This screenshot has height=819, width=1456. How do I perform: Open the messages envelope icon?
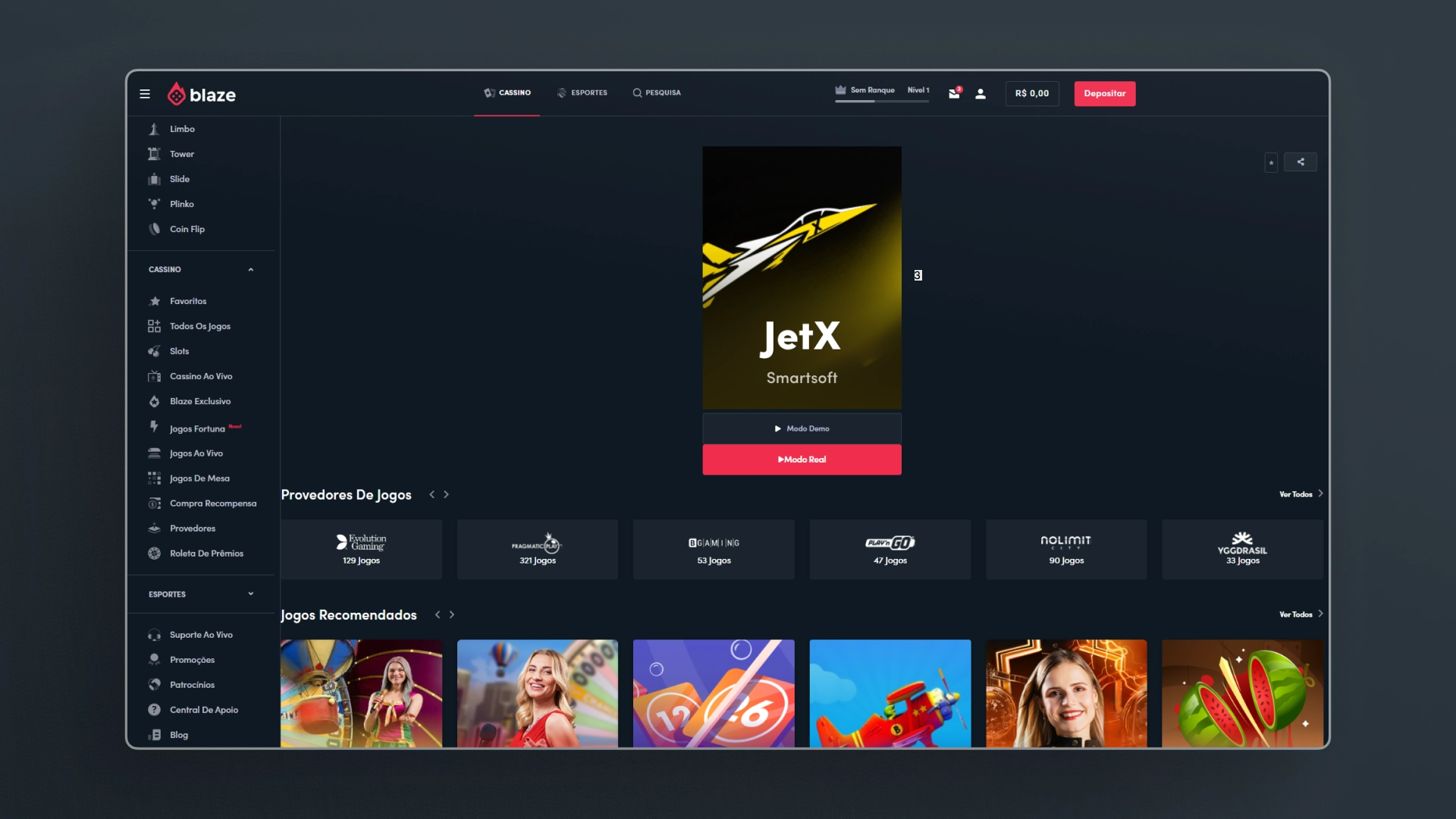955,93
